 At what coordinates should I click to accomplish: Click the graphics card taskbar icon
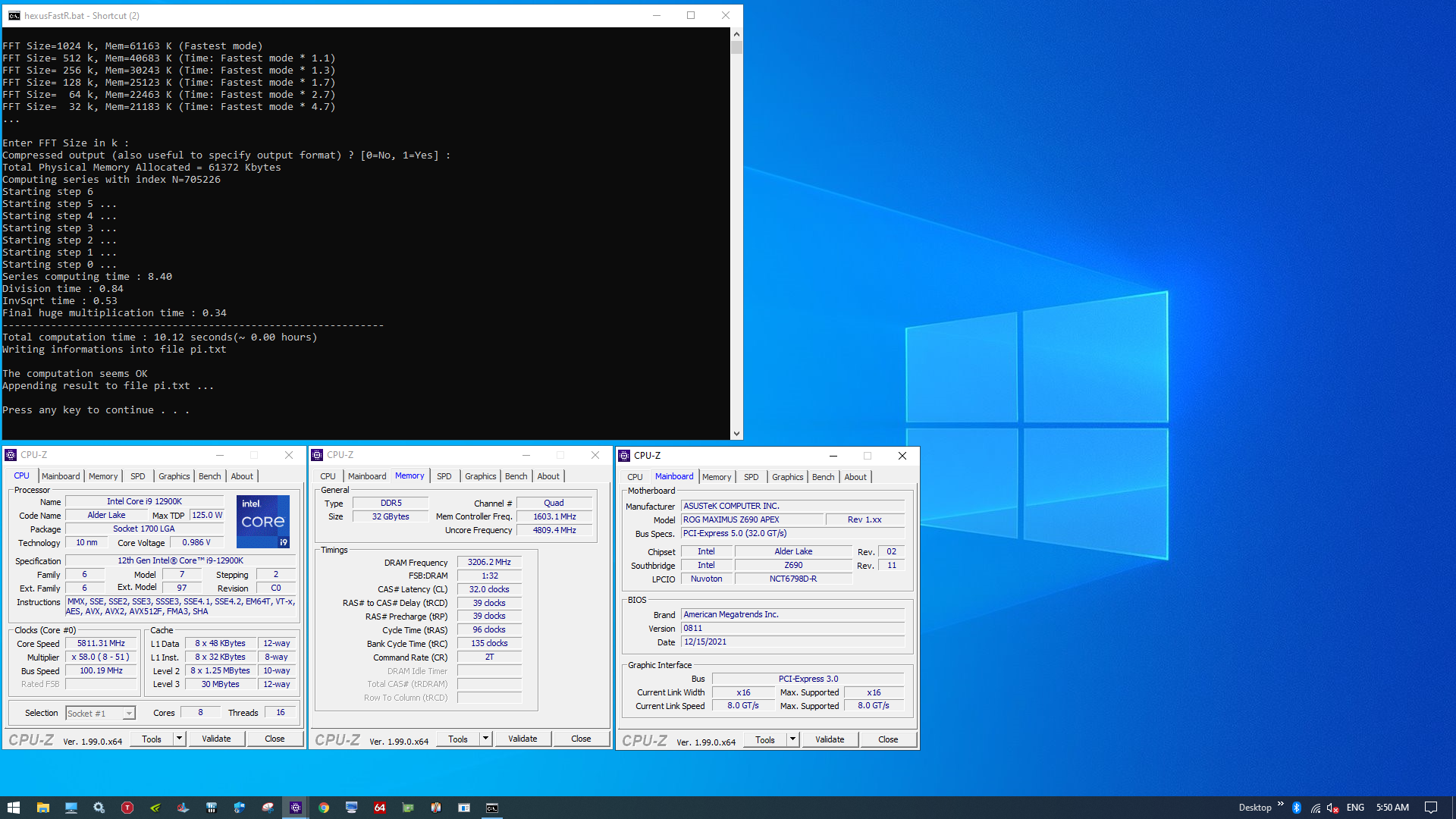[x=408, y=808]
